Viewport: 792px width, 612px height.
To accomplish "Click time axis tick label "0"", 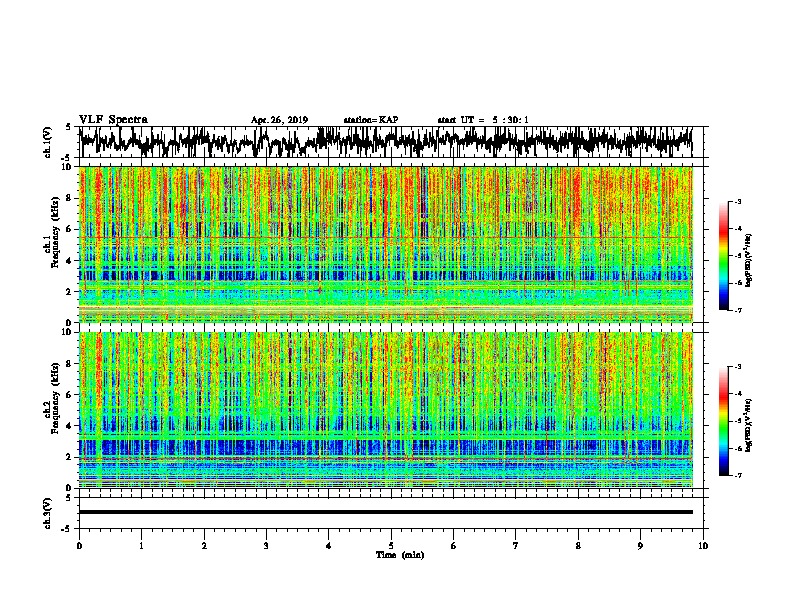I will tap(79, 546).
